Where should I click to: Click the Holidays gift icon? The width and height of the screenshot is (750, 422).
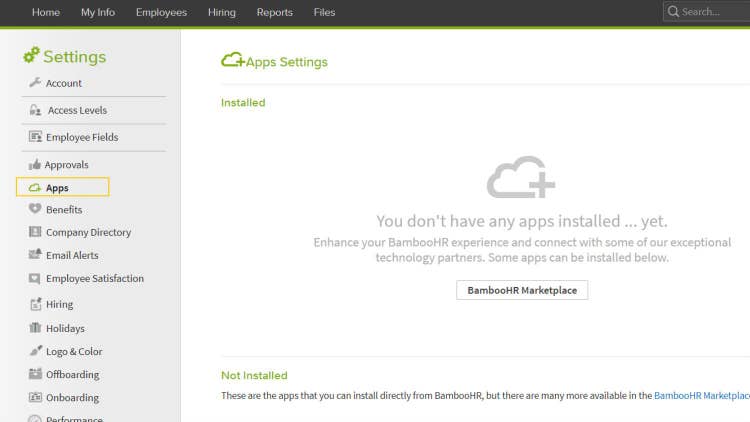tap(35, 328)
